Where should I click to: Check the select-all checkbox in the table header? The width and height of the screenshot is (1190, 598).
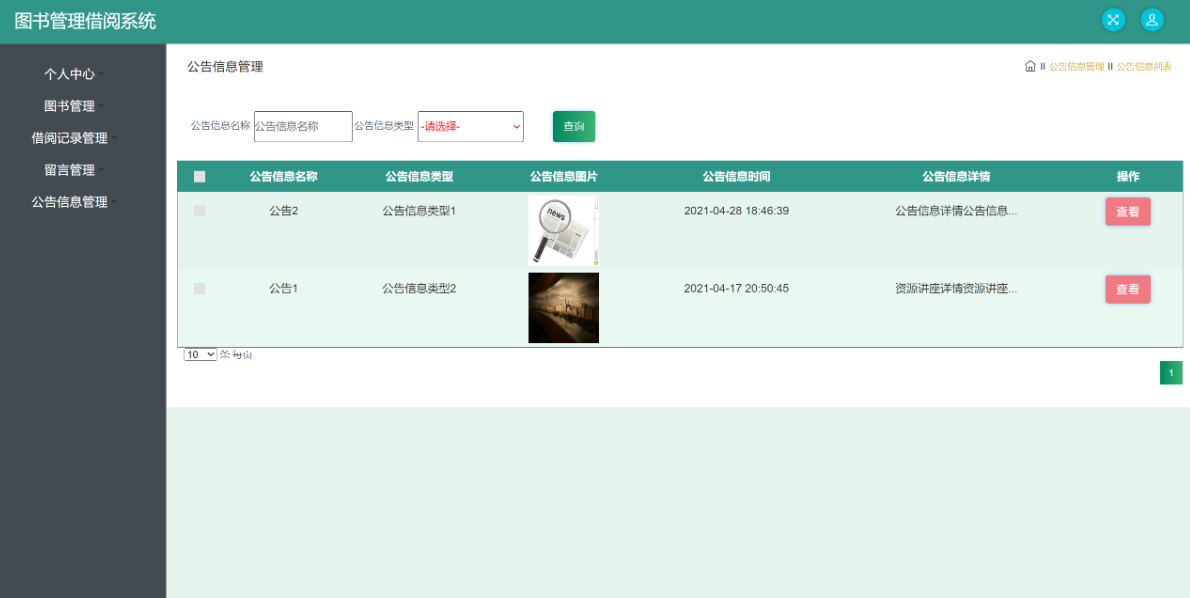click(199, 175)
